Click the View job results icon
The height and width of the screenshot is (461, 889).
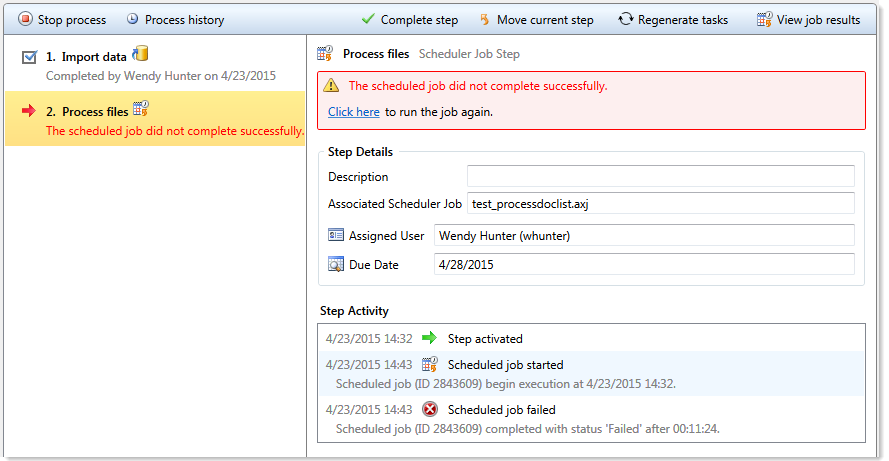pyautogui.click(x=764, y=19)
